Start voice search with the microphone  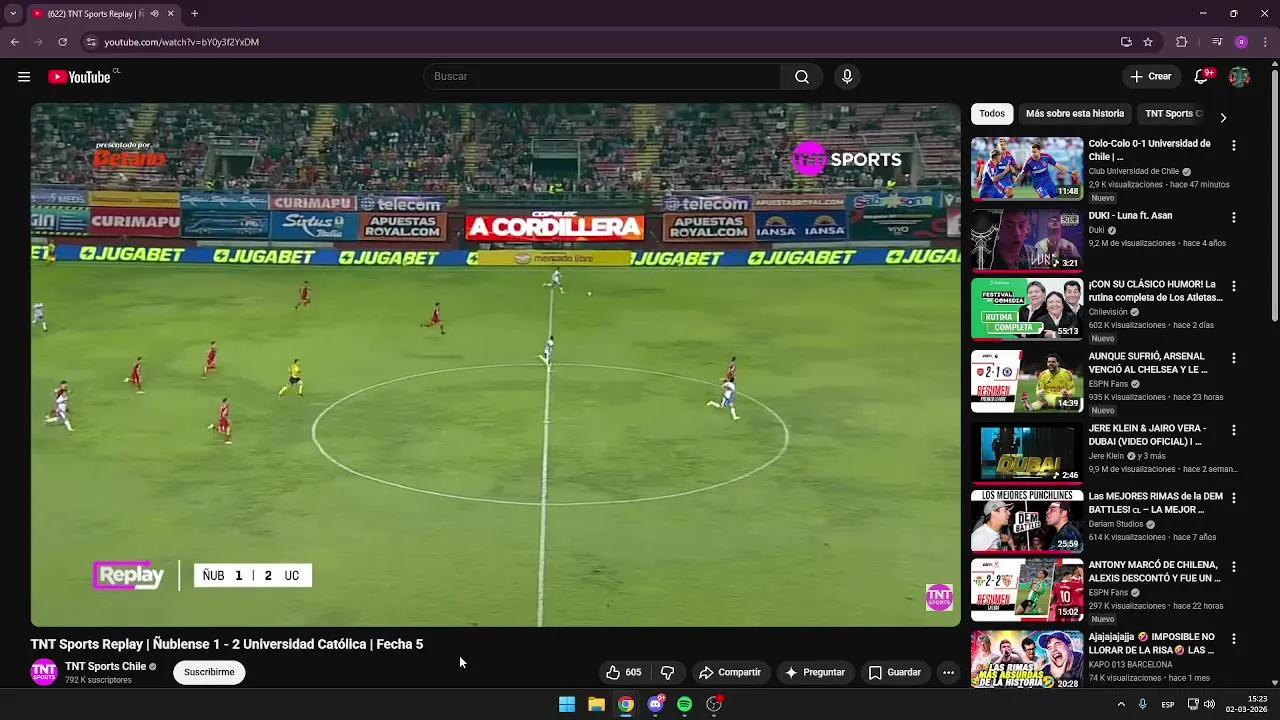pos(847,77)
